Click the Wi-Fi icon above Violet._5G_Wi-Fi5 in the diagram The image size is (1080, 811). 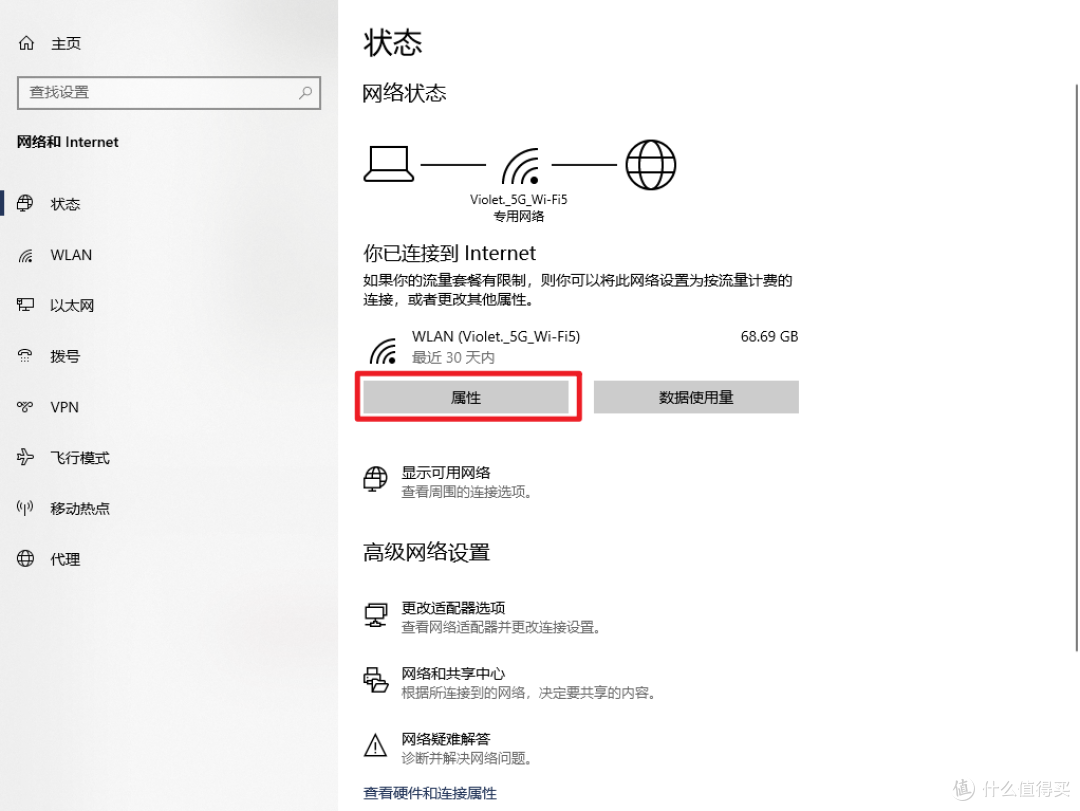[521, 167]
